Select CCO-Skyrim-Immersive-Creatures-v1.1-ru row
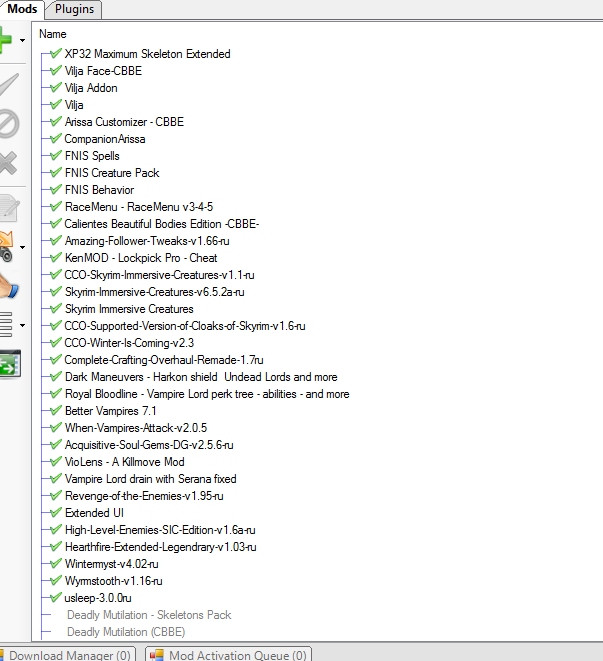The height and width of the screenshot is (661, 603). click(x=159, y=275)
